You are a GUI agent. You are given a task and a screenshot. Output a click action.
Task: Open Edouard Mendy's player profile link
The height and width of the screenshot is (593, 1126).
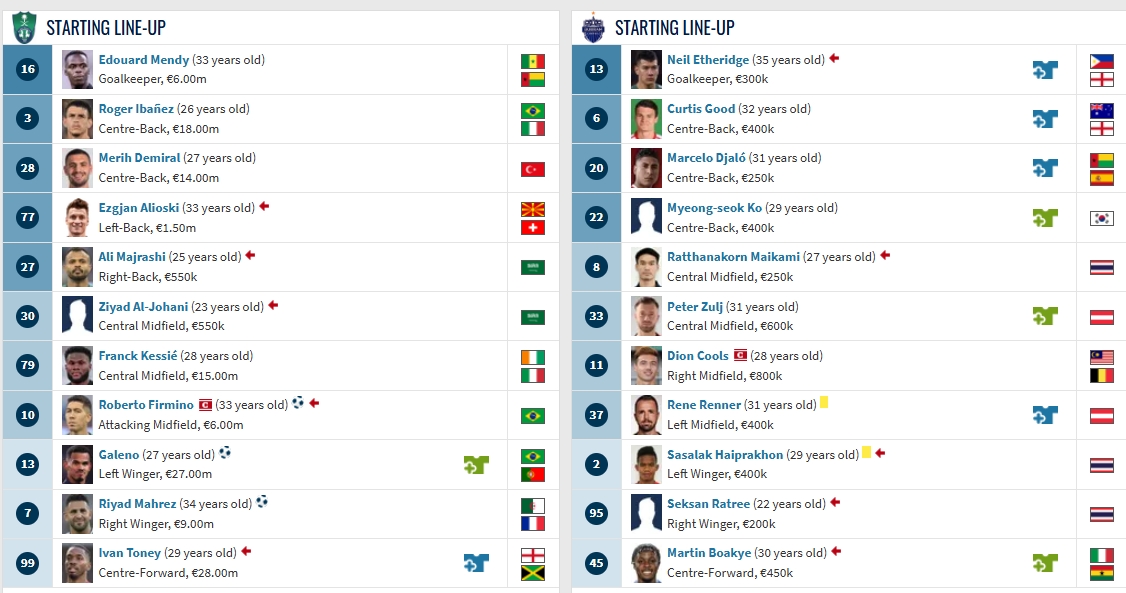144,60
